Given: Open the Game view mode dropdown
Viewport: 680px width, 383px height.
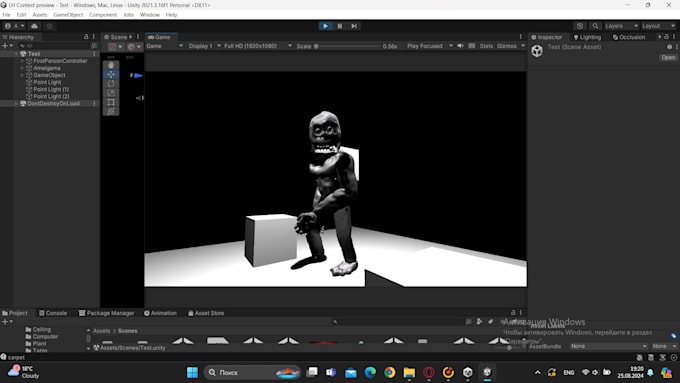Looking at the screenshot, I should click(x=164, y=46).
